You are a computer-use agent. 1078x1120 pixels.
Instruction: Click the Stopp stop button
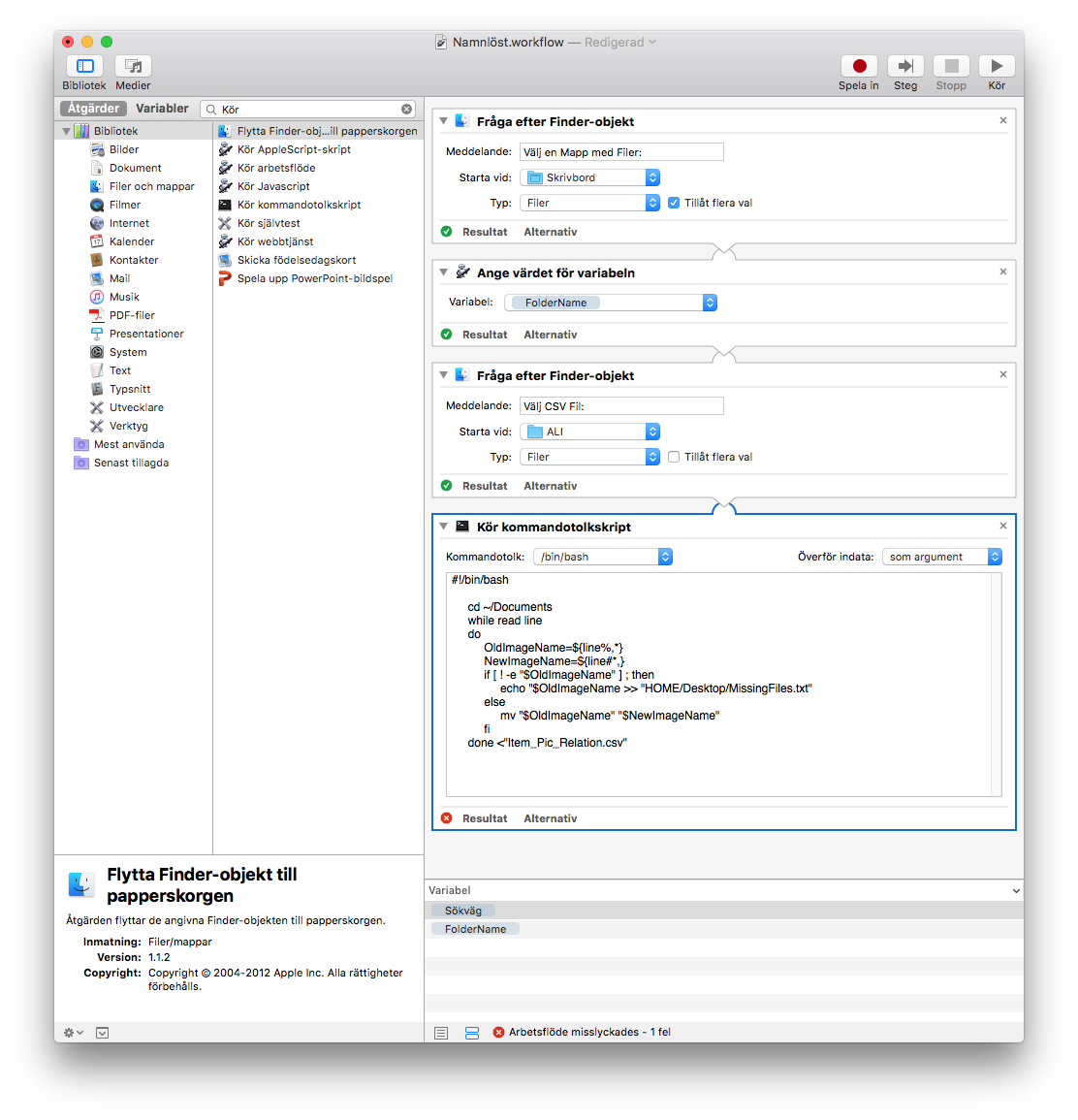[951, 67]
